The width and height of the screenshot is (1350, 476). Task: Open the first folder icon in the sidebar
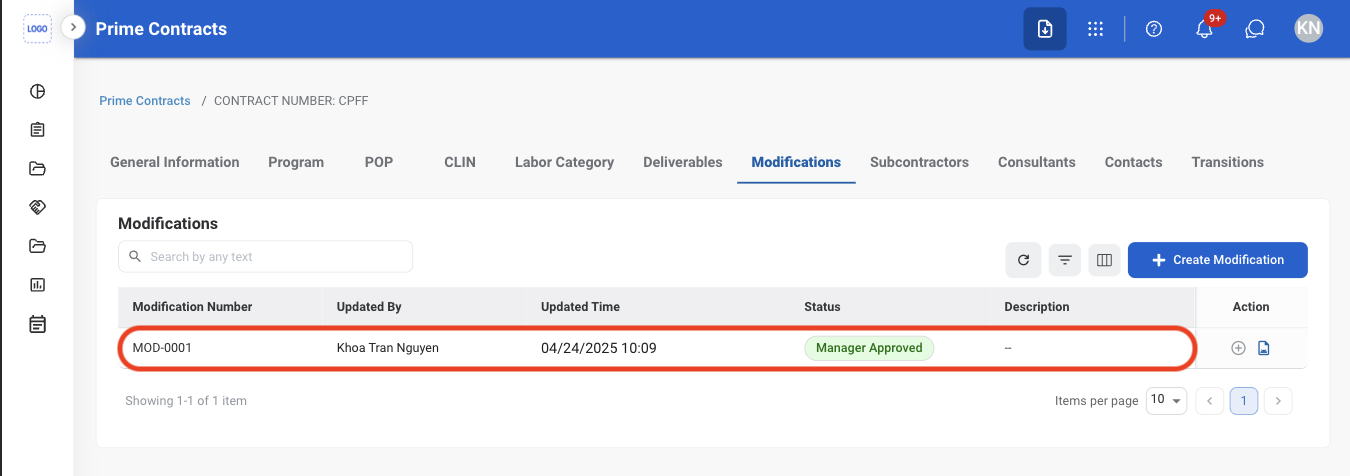pos(38,168)
